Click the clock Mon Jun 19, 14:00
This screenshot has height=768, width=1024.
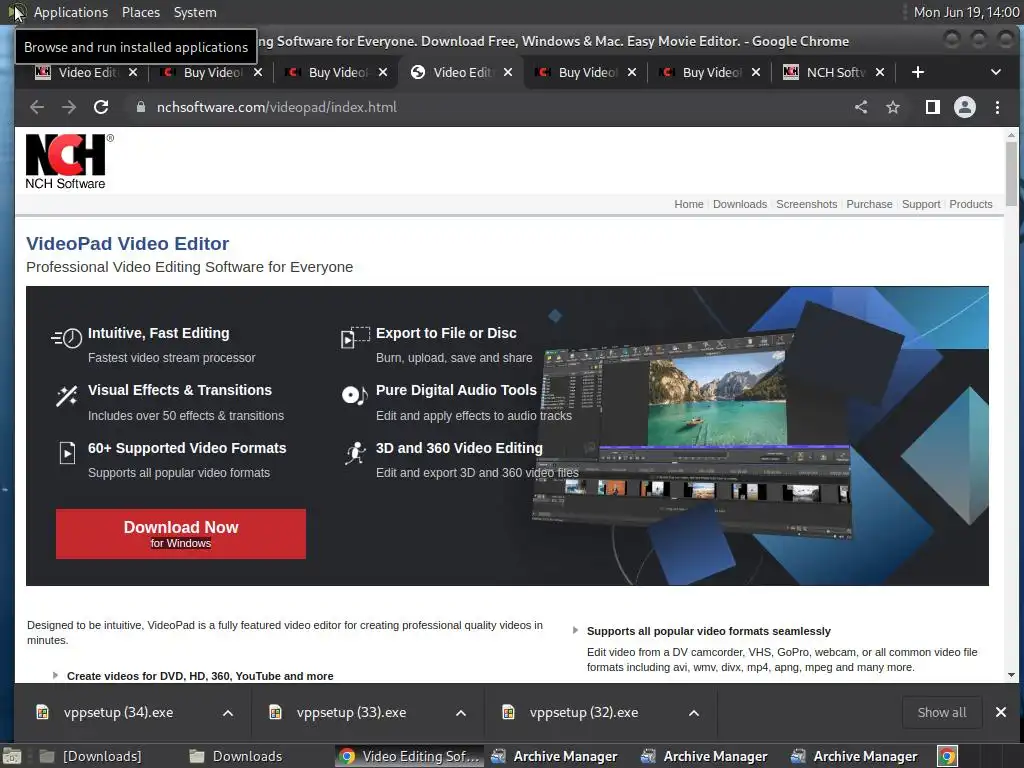(967, 12)
